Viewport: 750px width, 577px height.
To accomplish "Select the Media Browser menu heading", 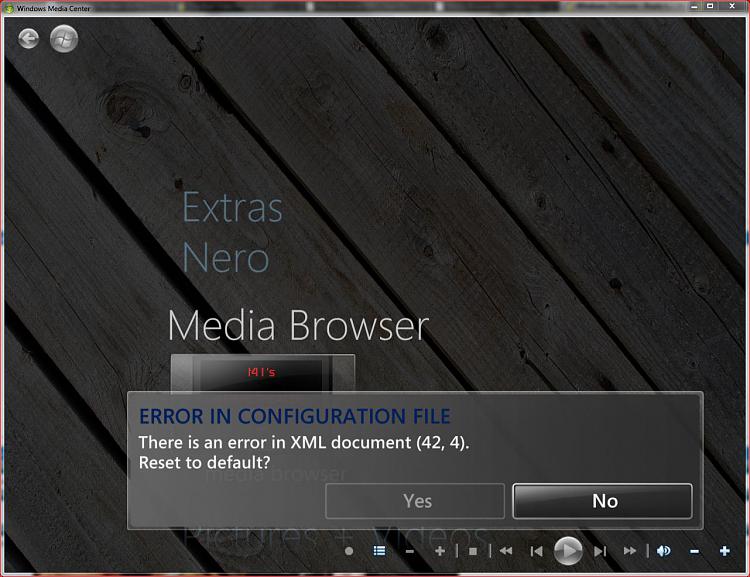I will pos(298,325).
